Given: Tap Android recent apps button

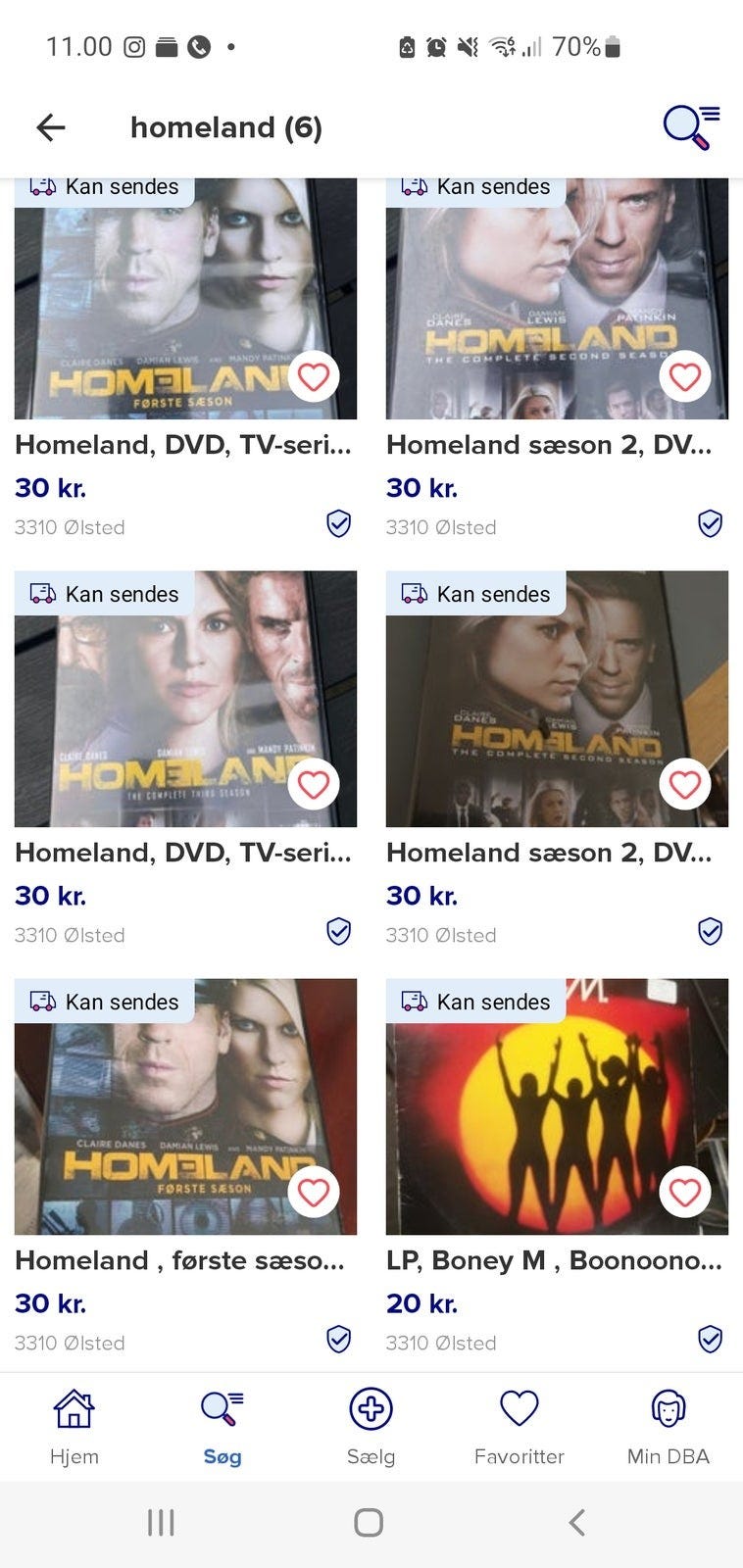Looking at the screenshot, I should point(161,1522).
